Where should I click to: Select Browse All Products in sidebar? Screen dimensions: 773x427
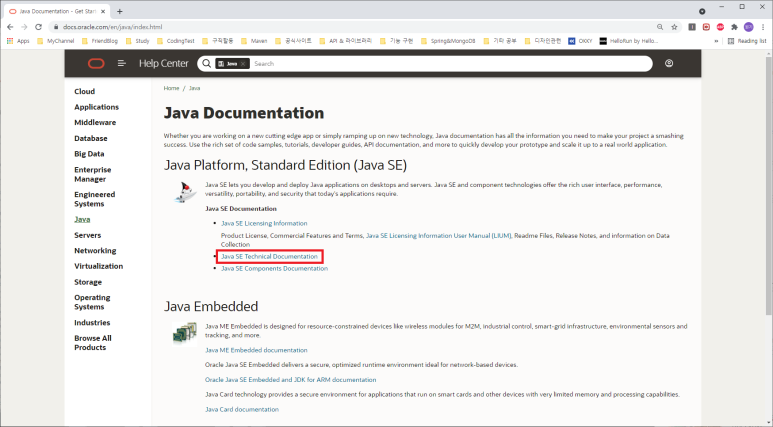(93, 343)
